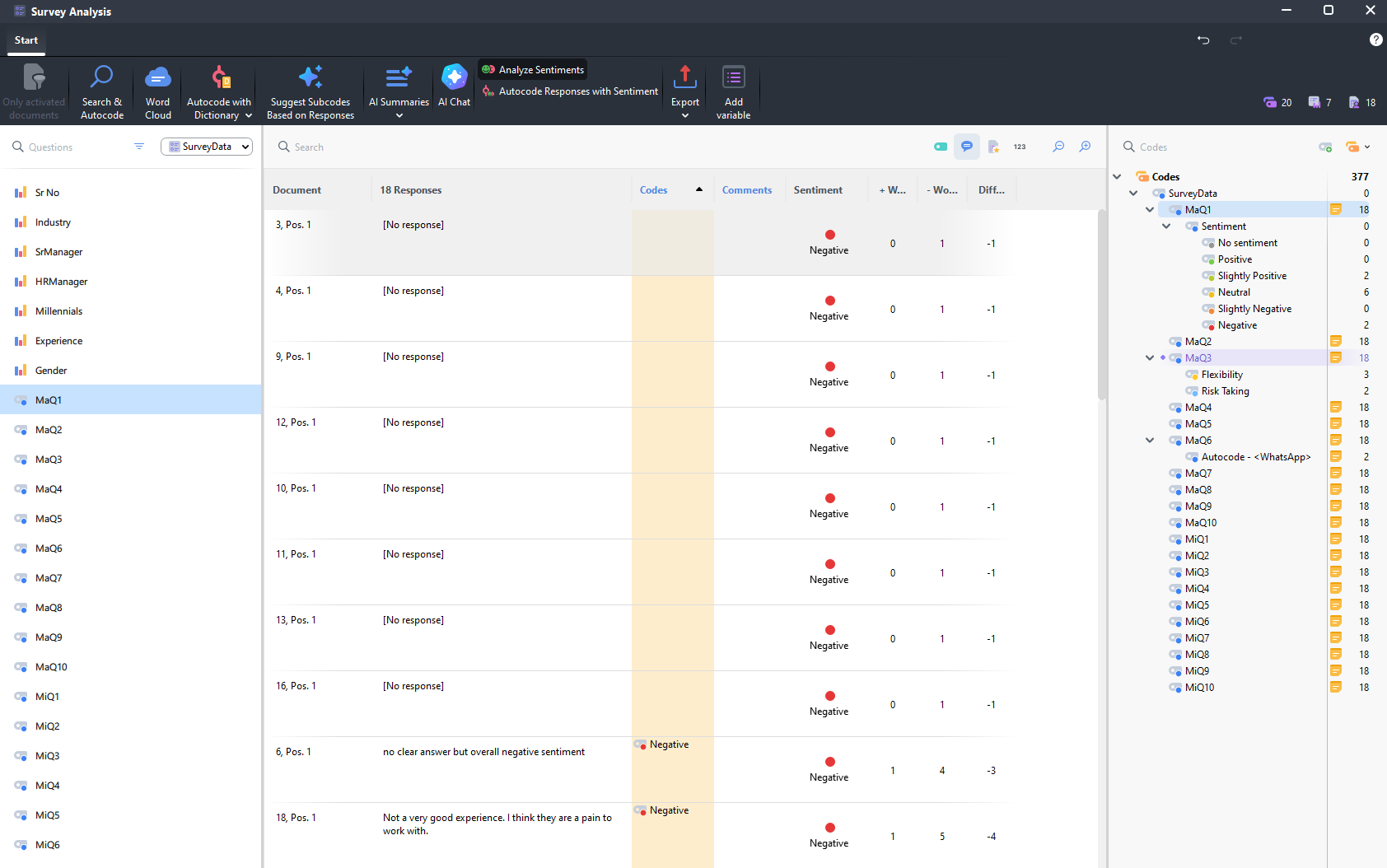1387x868 pixels.
Task: Click the zoom out magnifier
Action: point(1058,147)
